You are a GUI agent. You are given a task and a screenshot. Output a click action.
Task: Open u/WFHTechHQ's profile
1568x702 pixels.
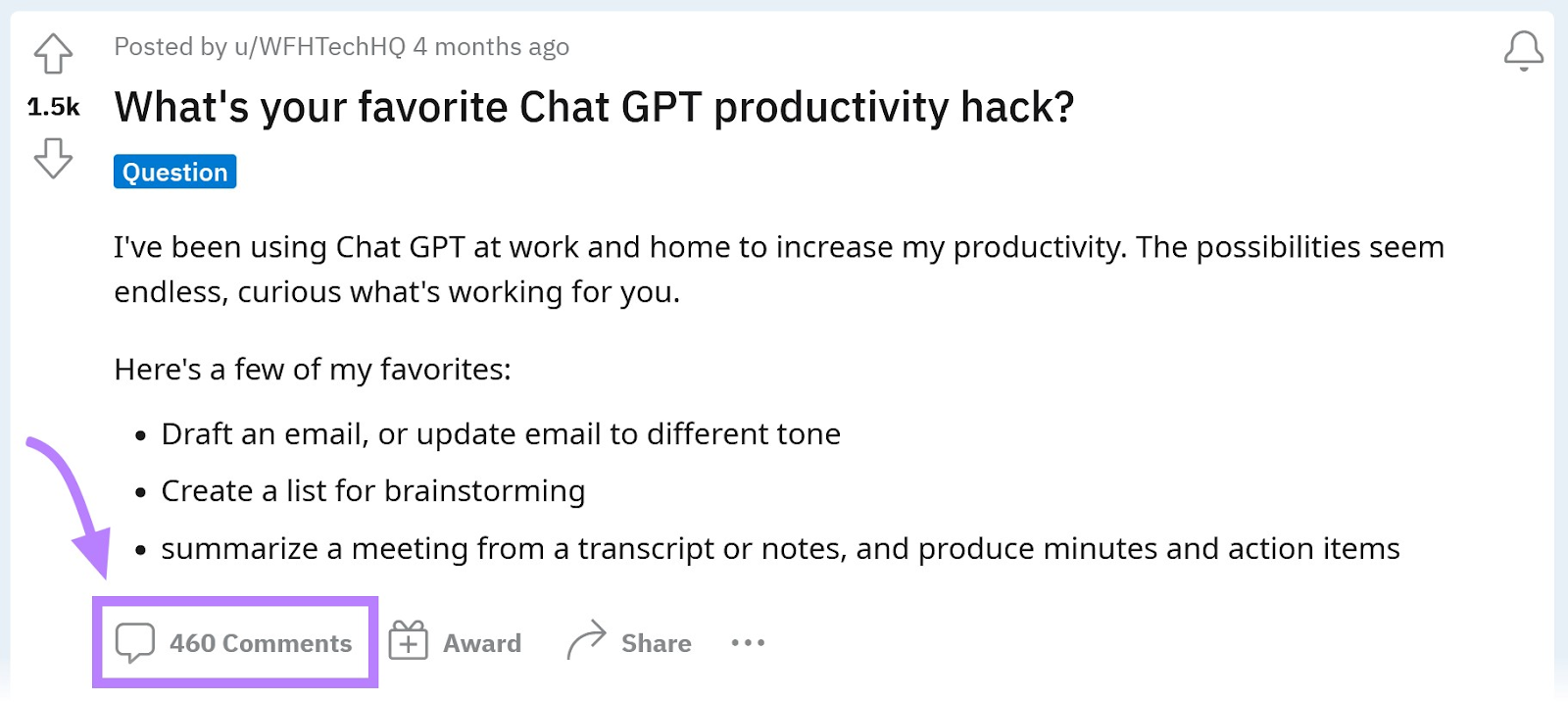[x=311, y=46]
